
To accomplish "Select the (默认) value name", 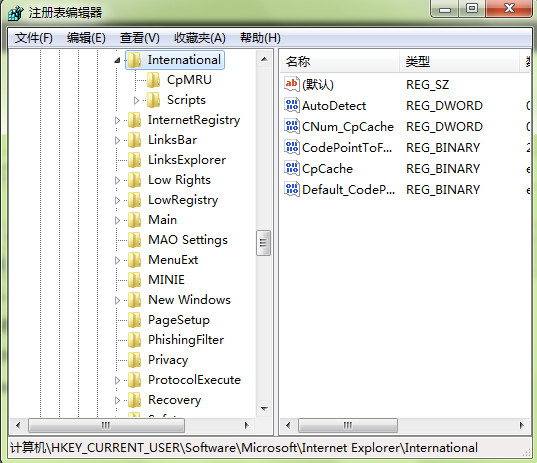I will (x=318, y=85).
